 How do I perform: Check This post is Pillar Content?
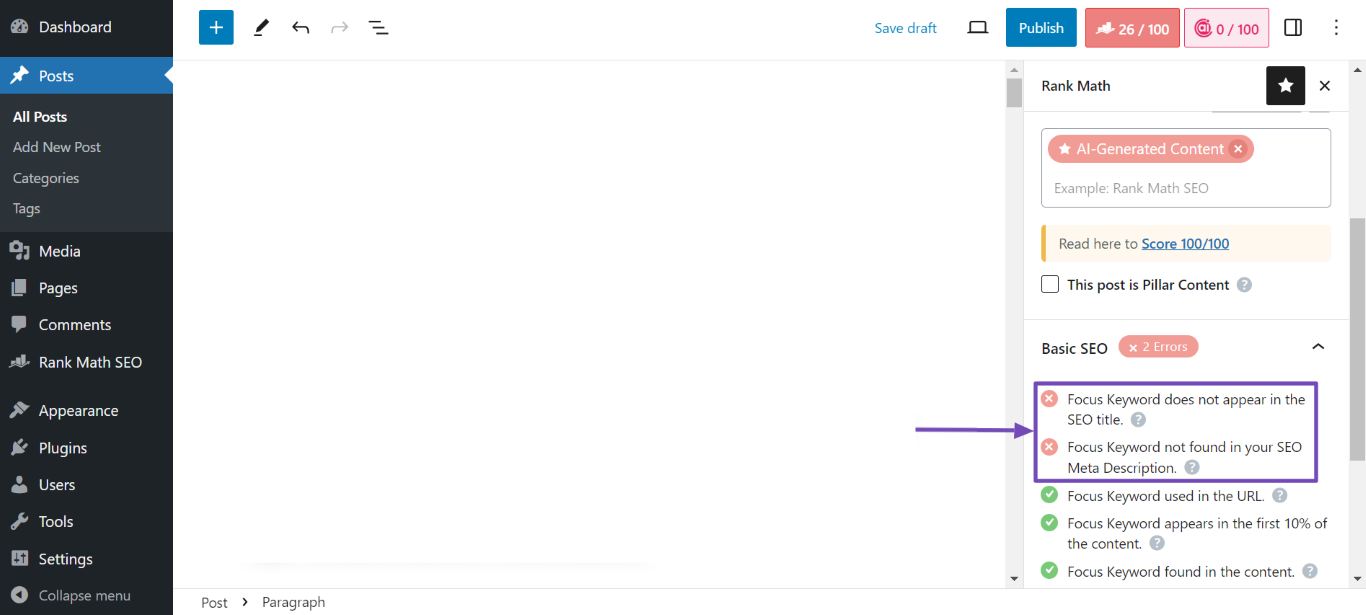tap(1050, 284)
